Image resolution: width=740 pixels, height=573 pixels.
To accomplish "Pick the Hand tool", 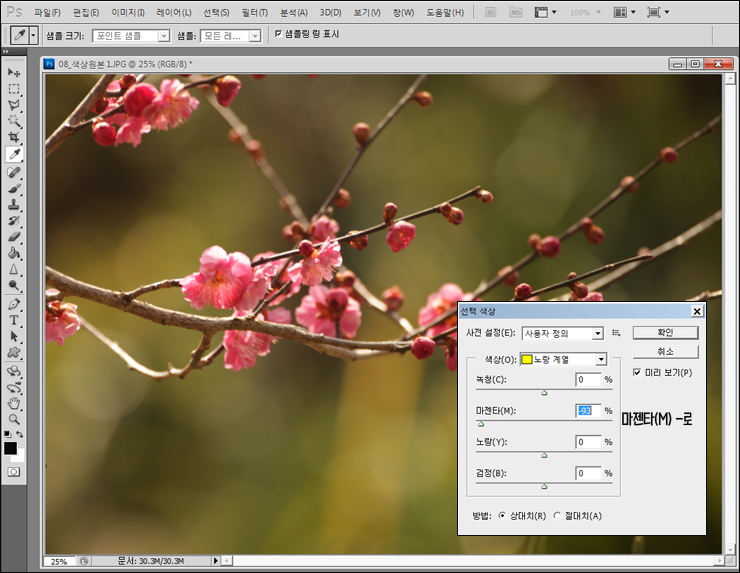I will tap(14, 404).
